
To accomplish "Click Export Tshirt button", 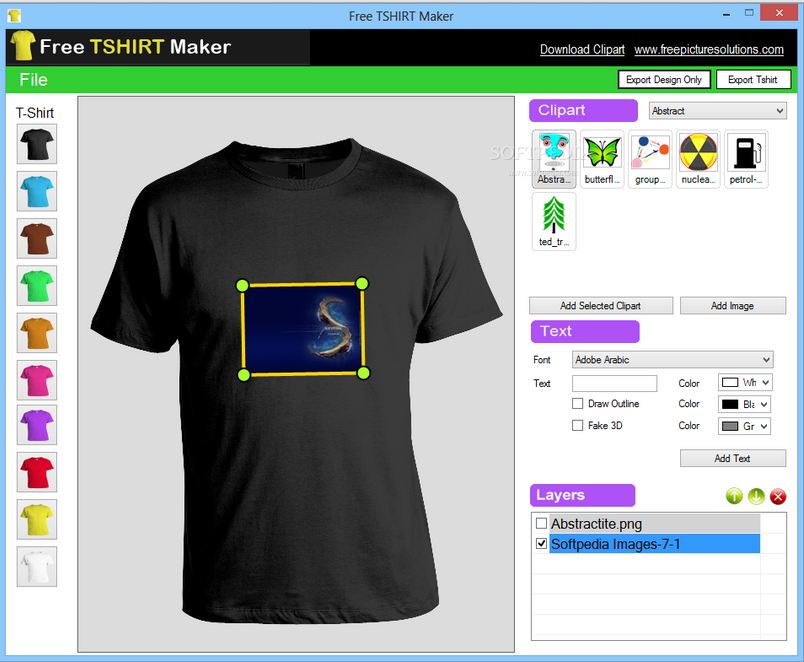I will (753, 79).
